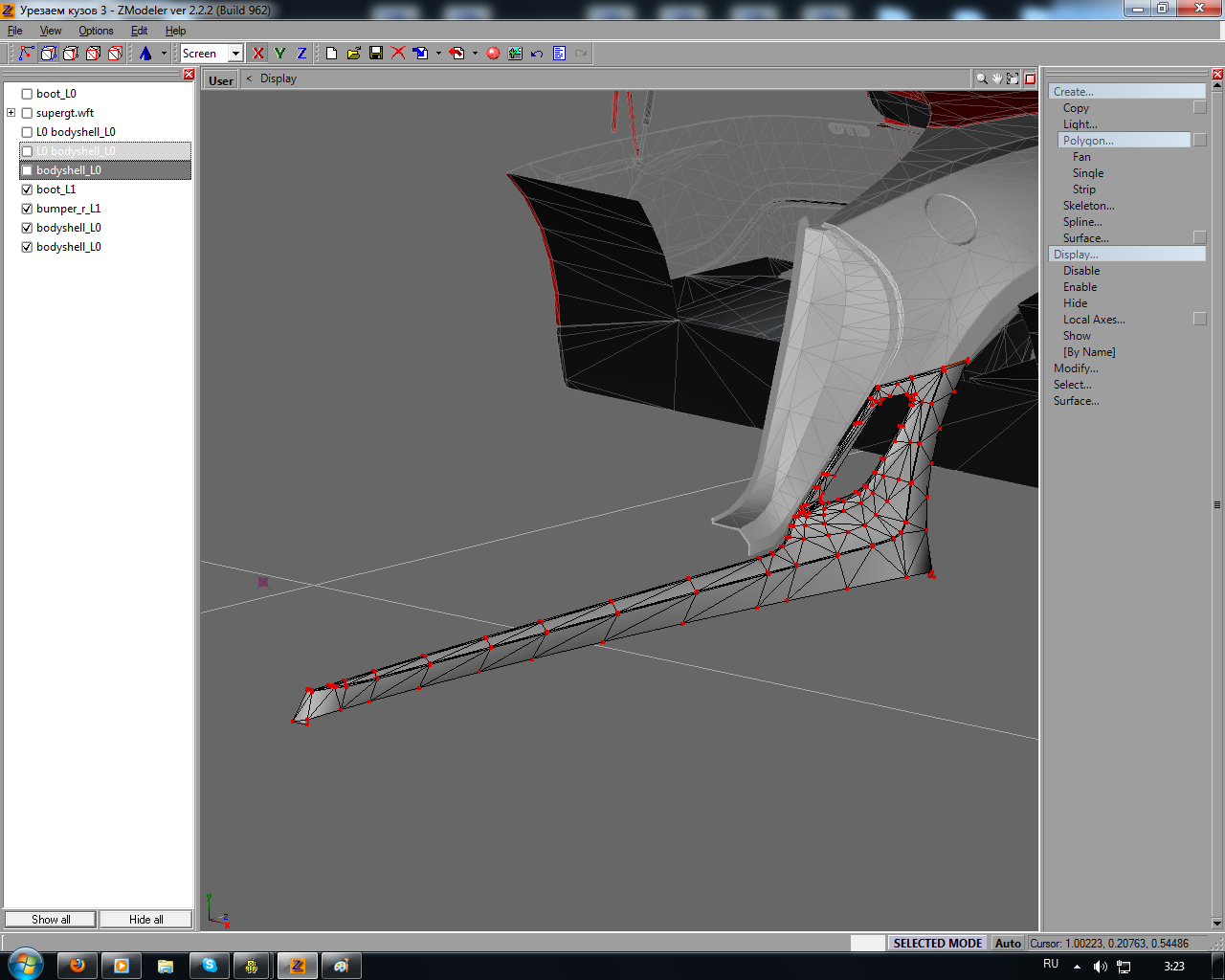Expand the supergt.wft tree node
The height and width of the screenshot is (980, 1225).
[11, 113]
